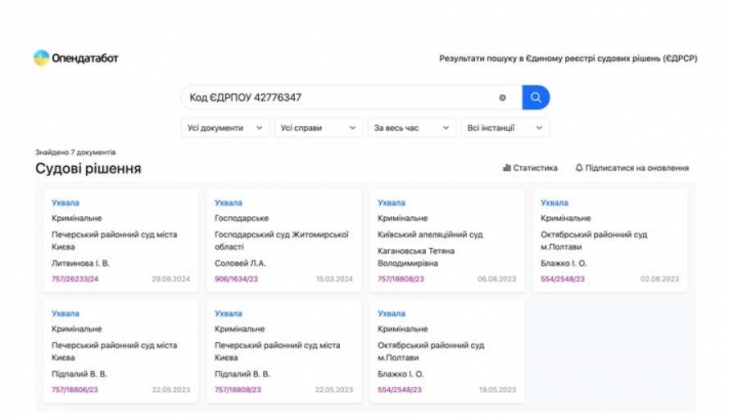Image resolution: width=729 pixels, height=420 pixels.
Task: Click the Статистика bar chart icon
Action: [x=506, y=168]
